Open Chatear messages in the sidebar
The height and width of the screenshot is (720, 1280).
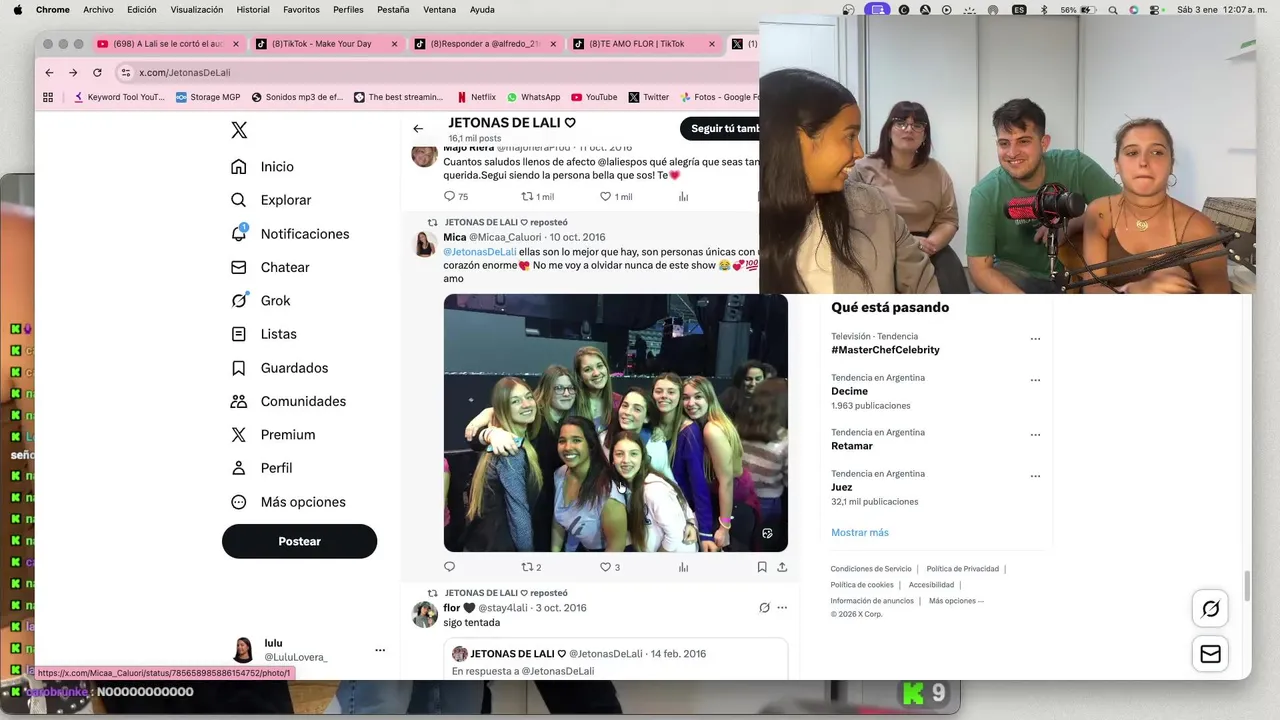(x=270, y=267)
